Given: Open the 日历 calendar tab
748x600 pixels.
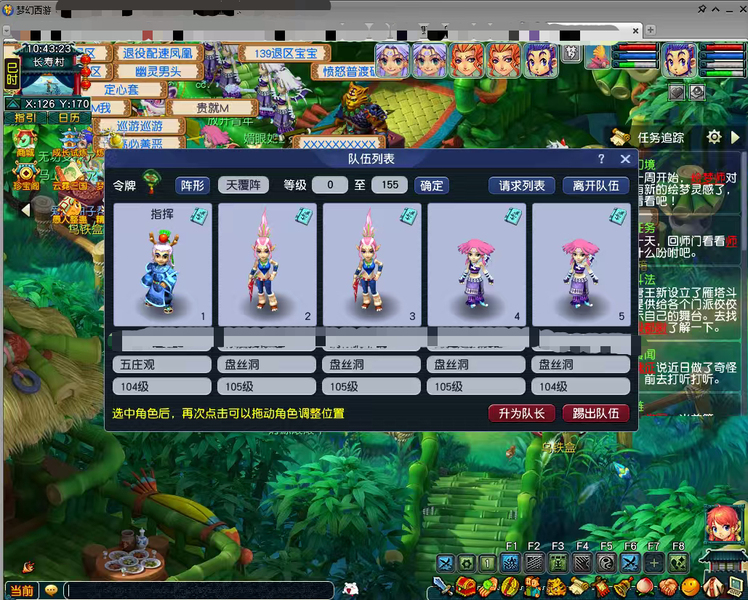Looking at the screenshot, I should pos(69,117).
